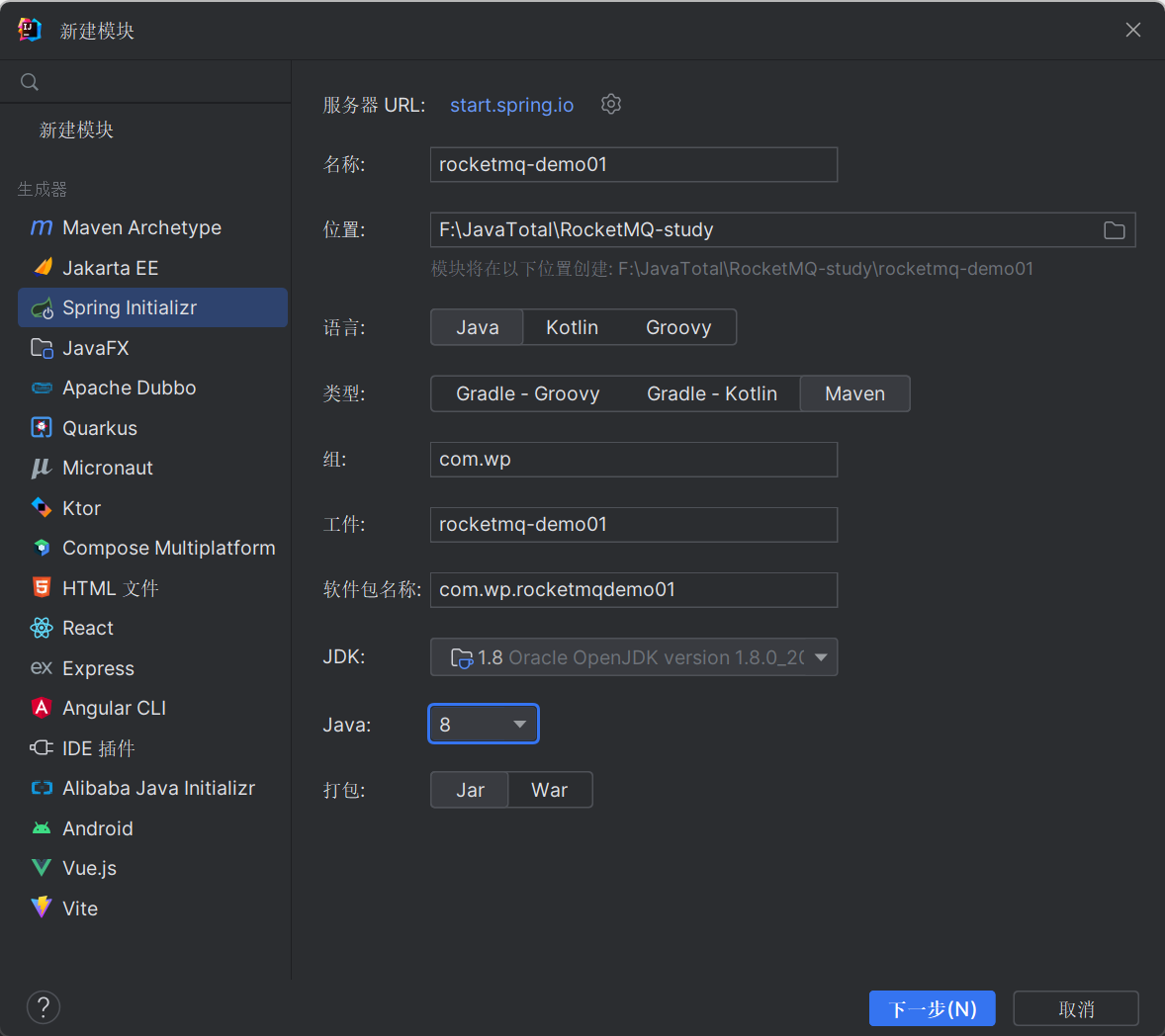Image resolution: width=1165 pixels, height=1036 pixels.
Task: Select the React label
Action: [x=88, y=628]
